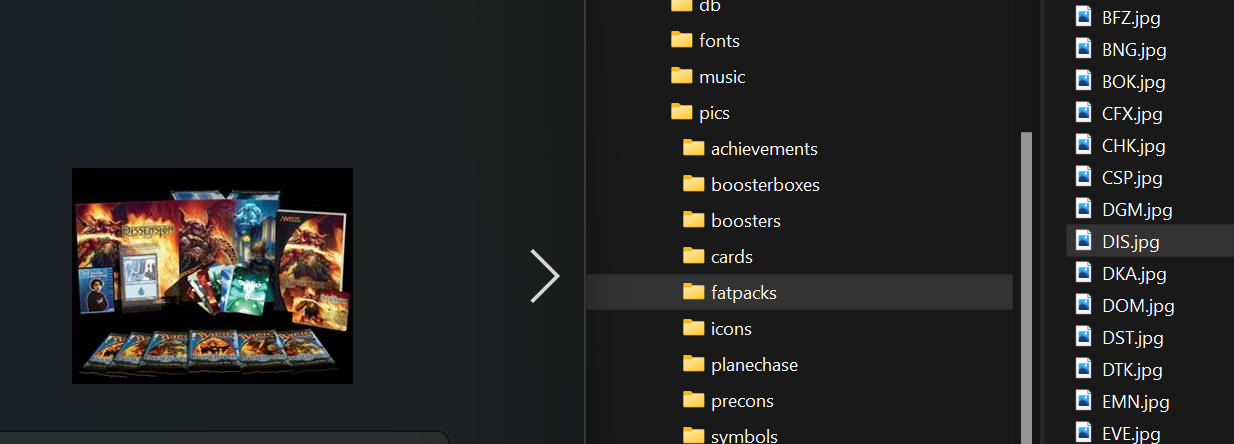The height and width of the screenshot is (444, 1234).
Task: Click the DKA.jpg file icon
Action: (1083, 272)
